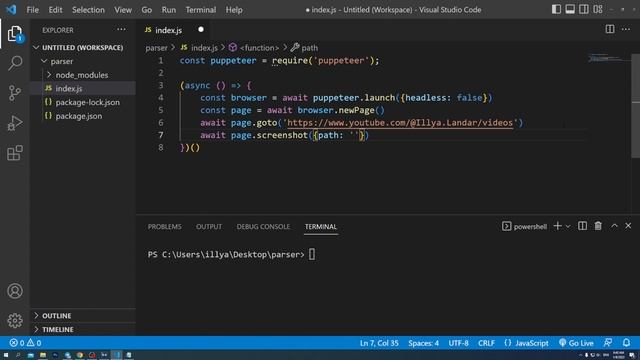The height and width of the screenshot is (360, 640).
Task: Create a new terminal with plus icon
Action: point(558,226)
